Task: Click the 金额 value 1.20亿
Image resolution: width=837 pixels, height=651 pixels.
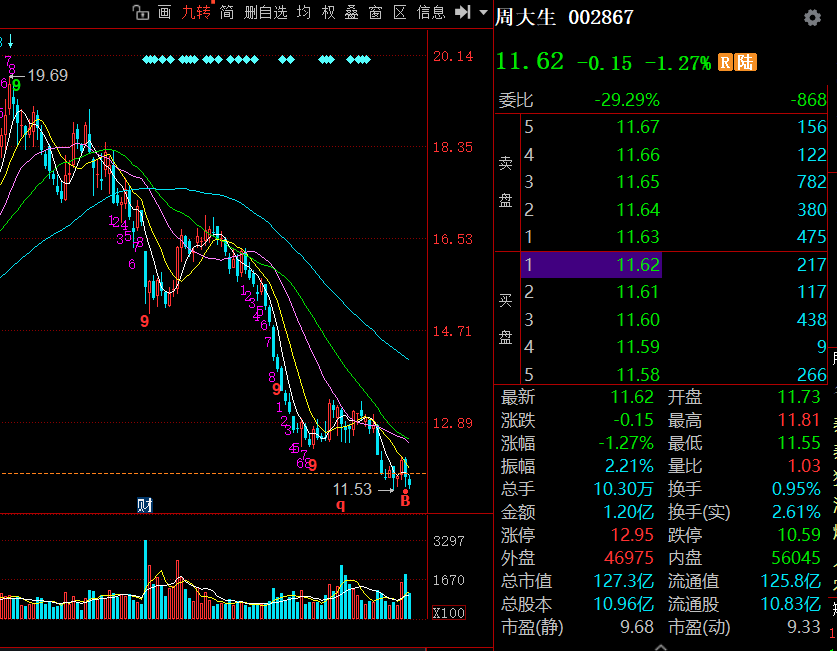Action: (x=628, y=512)
